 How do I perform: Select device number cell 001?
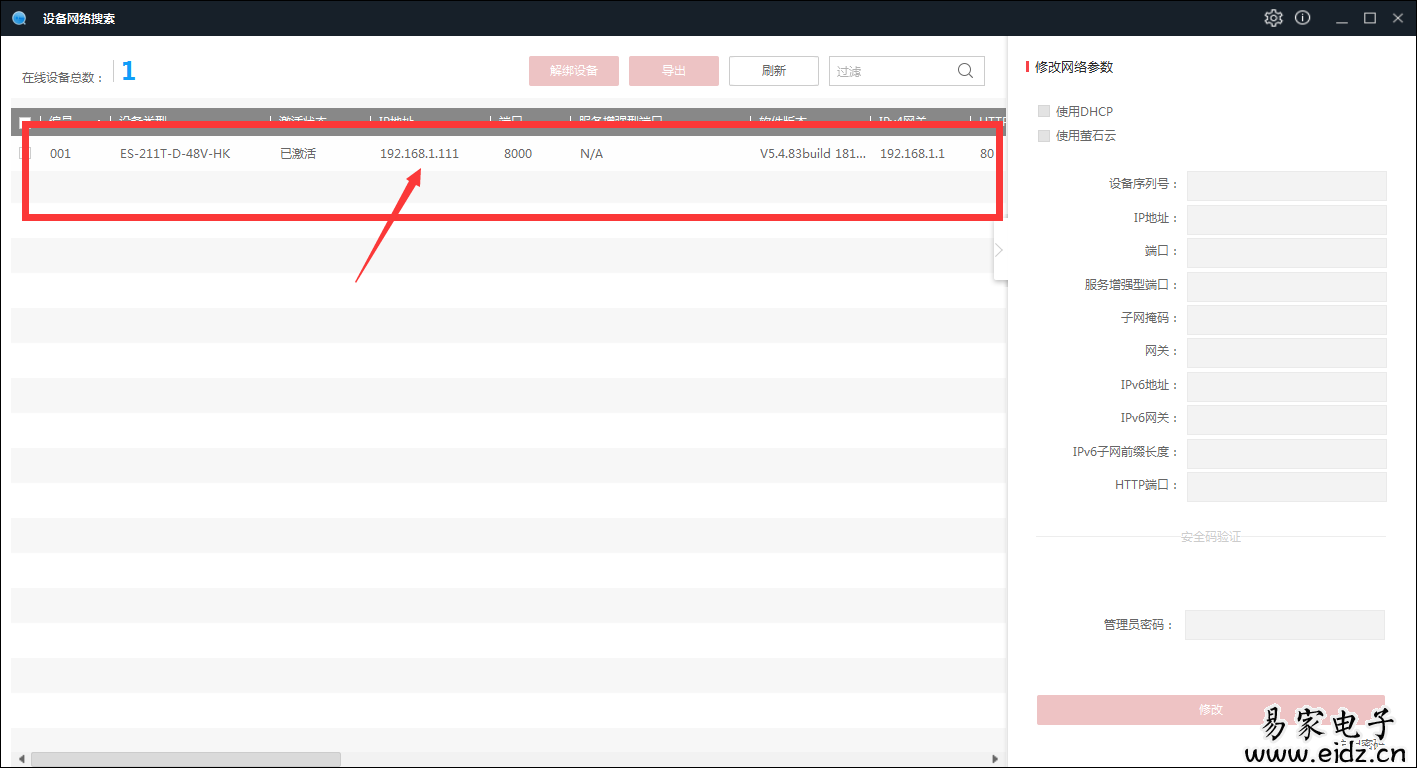(x=60, y=154)
